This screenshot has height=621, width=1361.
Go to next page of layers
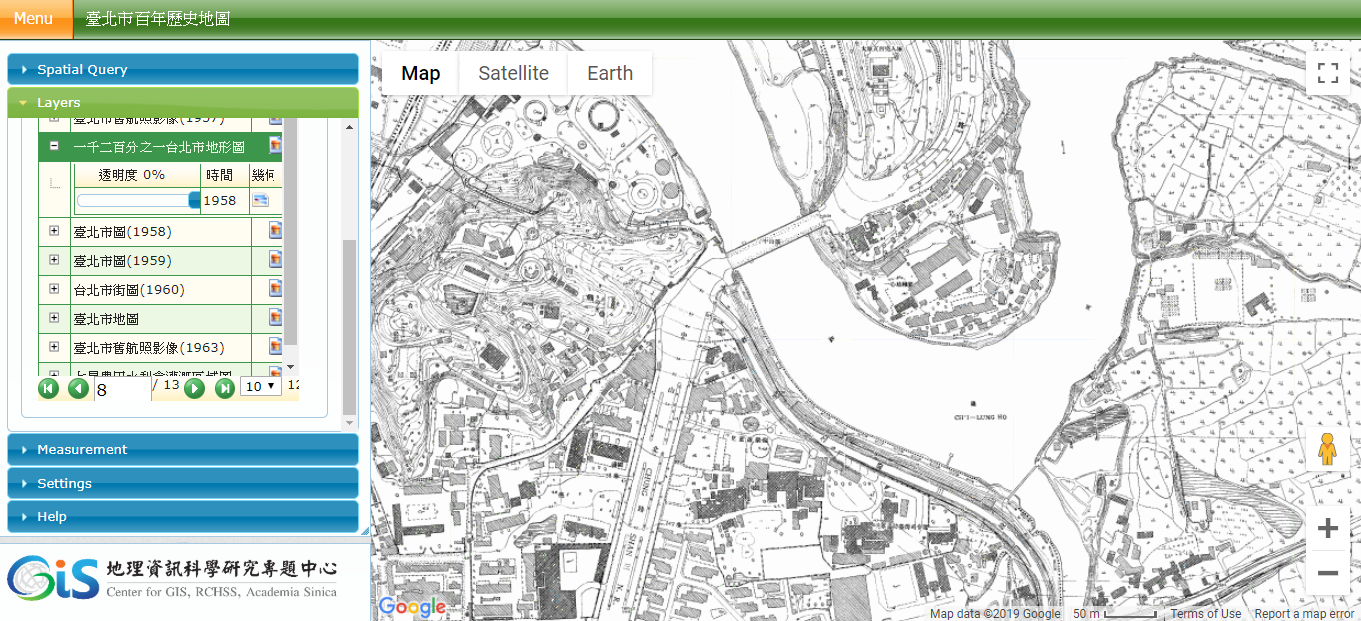195,388
